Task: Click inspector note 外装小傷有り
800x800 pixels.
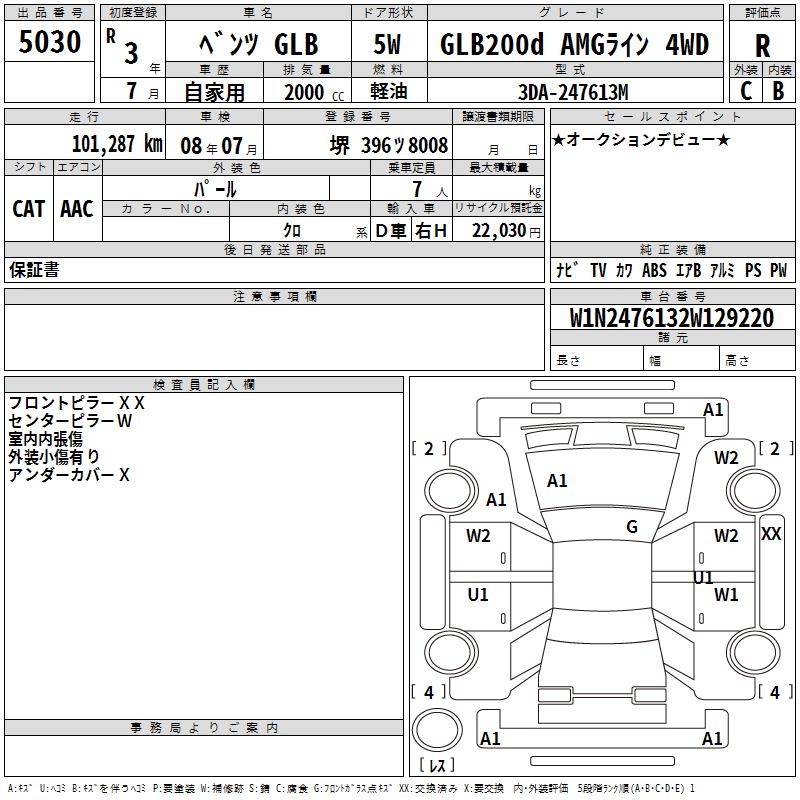Action: [54, 457]
